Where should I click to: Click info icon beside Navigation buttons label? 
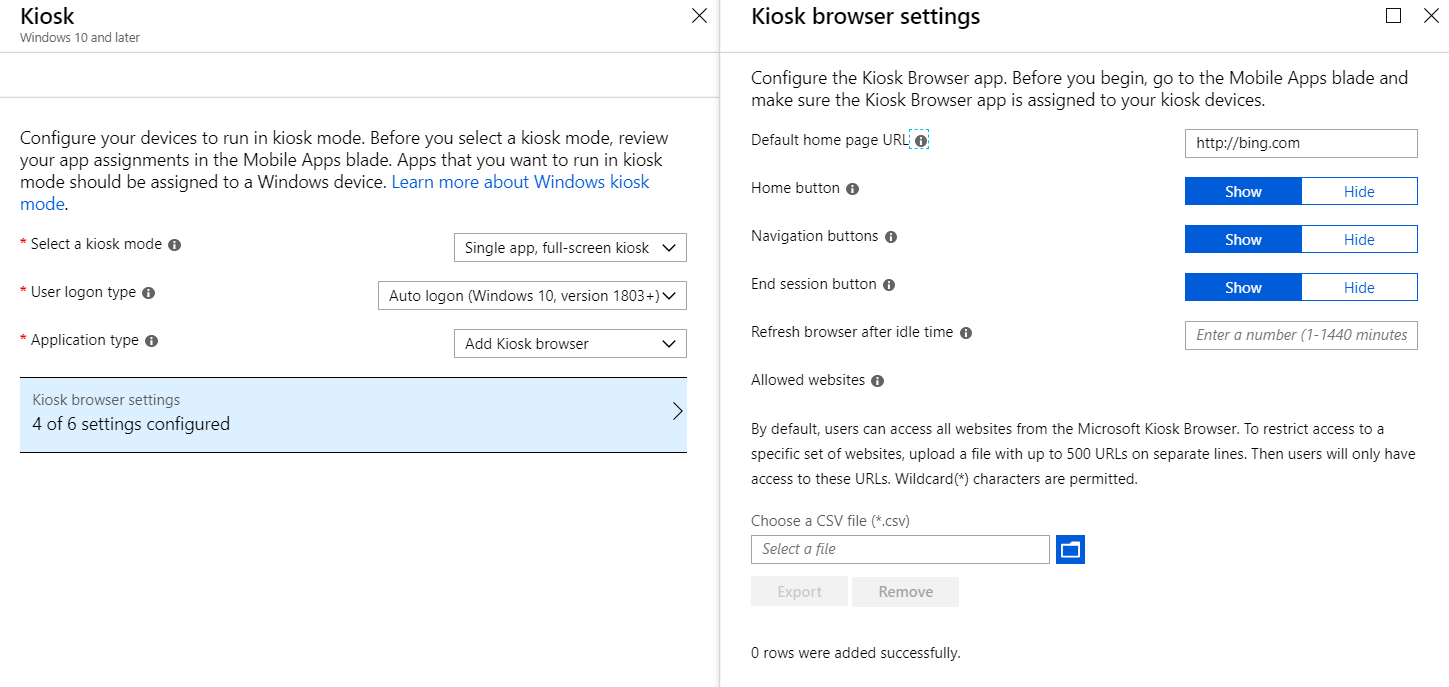pos(891,237)
